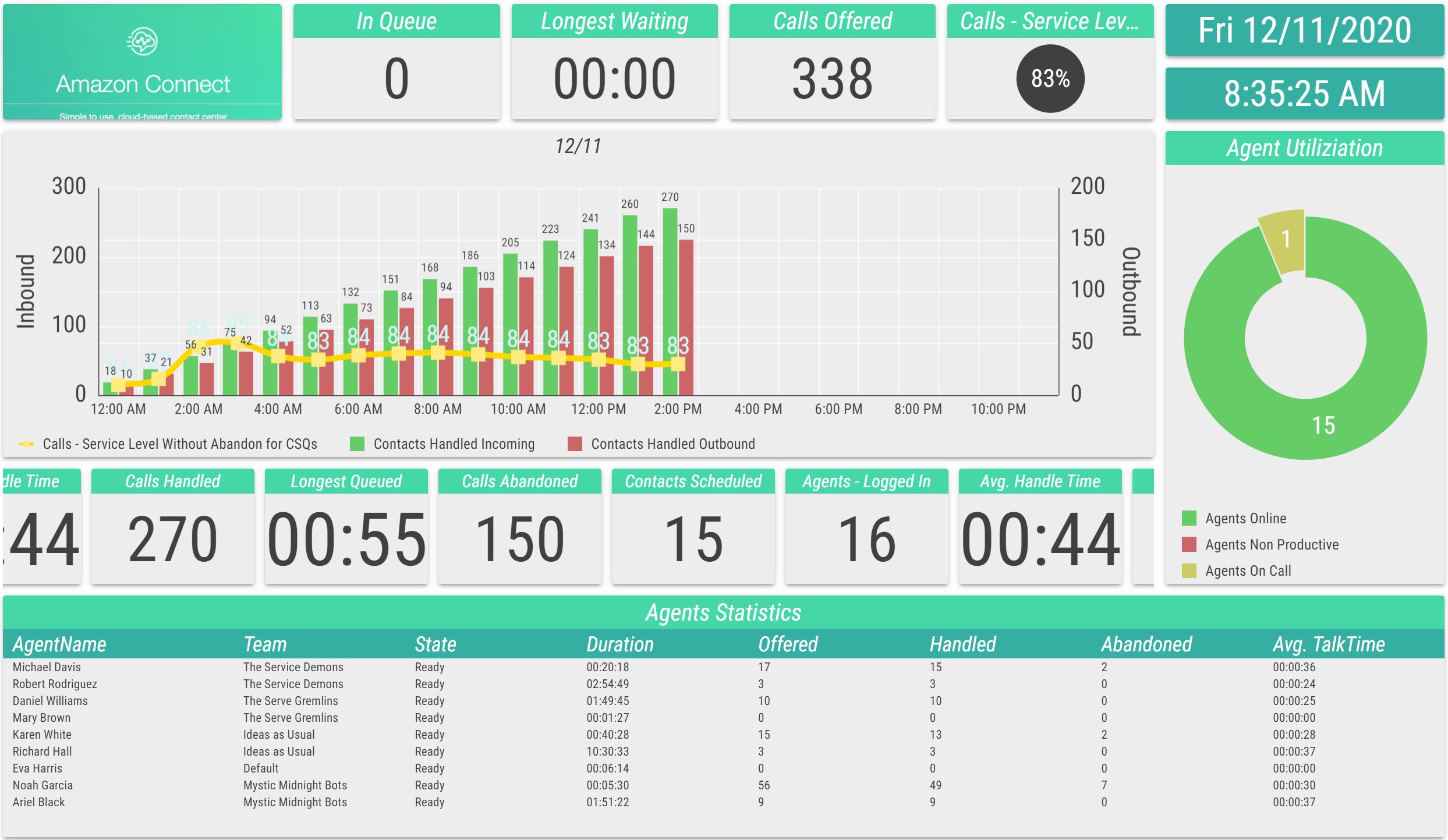Sort by Avg. TalkTime column header
The image size is (1448, 840).
(1328, 644)
